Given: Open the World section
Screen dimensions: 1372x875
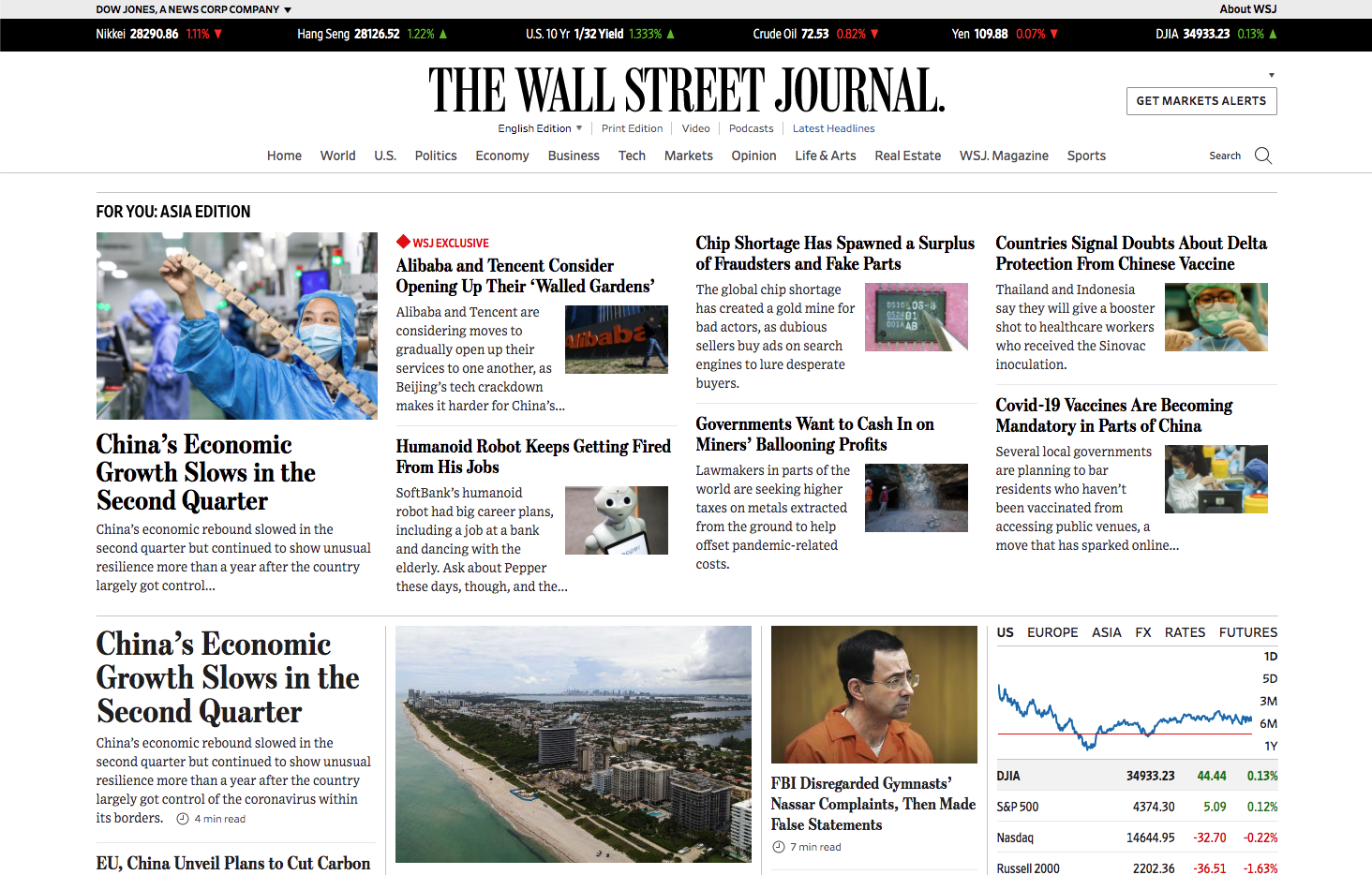Looking at the screenshot, I should (337, 156).
